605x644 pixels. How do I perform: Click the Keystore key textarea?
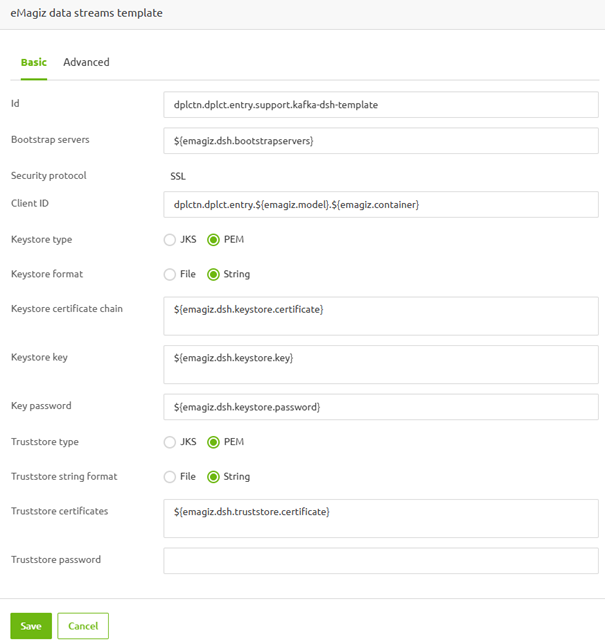click(381, 365)
